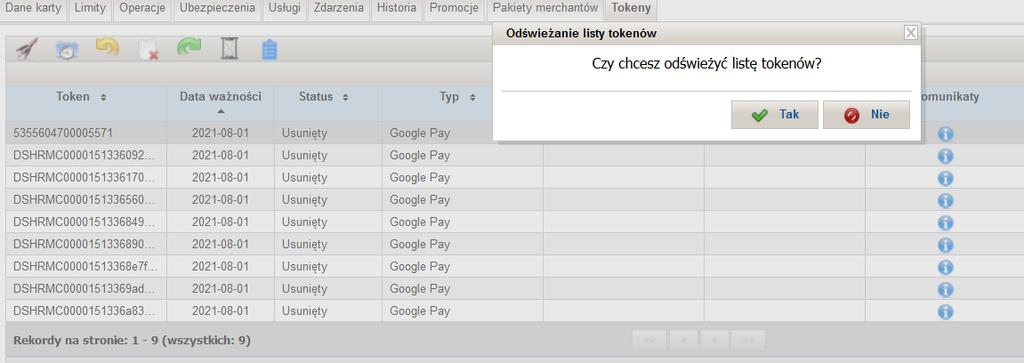Viewport: 1024px width, 363px height.
Task: Open info icon for DSHRMC0000151336170 row
Action: [x=945, y=178]
